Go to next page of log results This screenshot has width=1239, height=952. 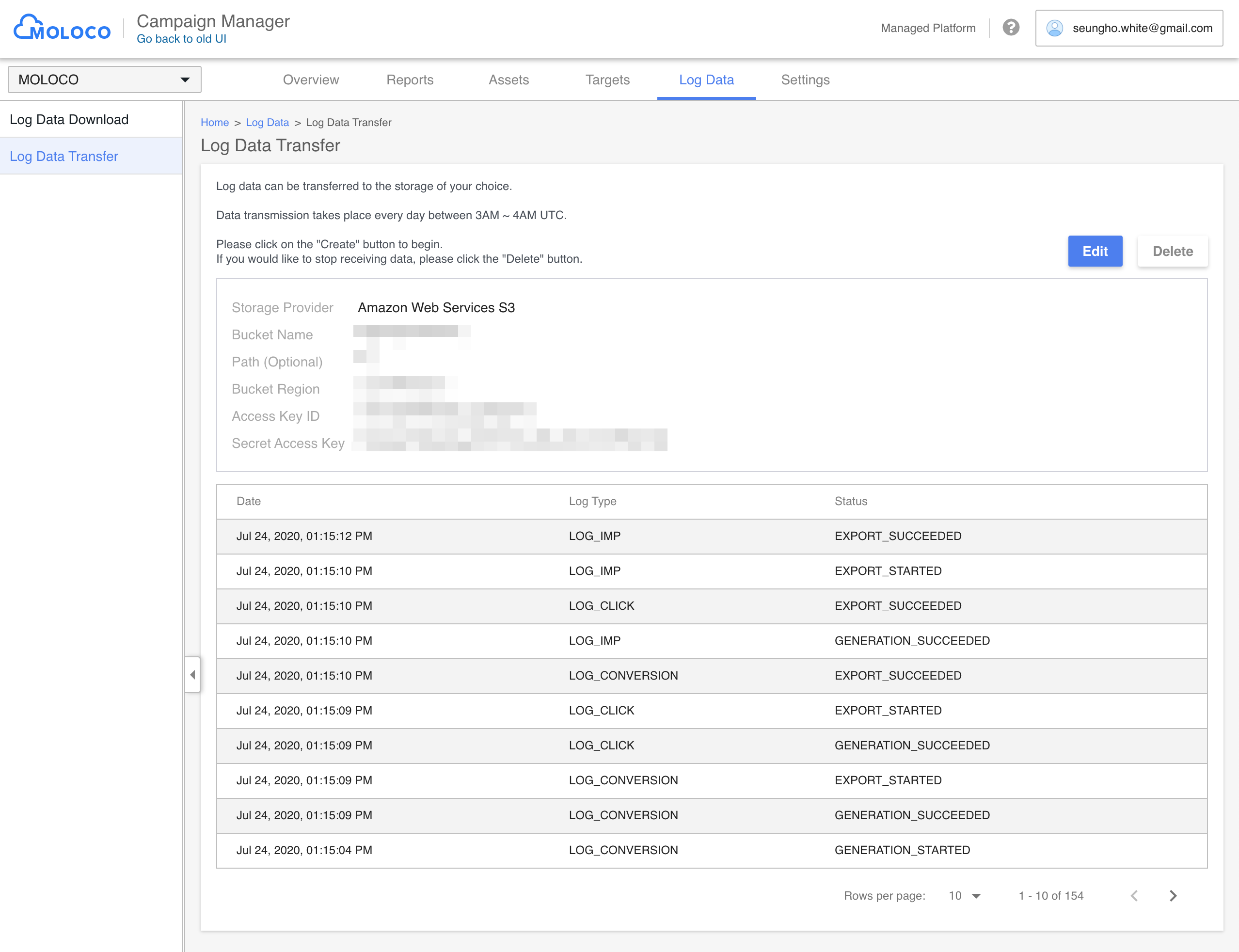(x=1173, y=895)
